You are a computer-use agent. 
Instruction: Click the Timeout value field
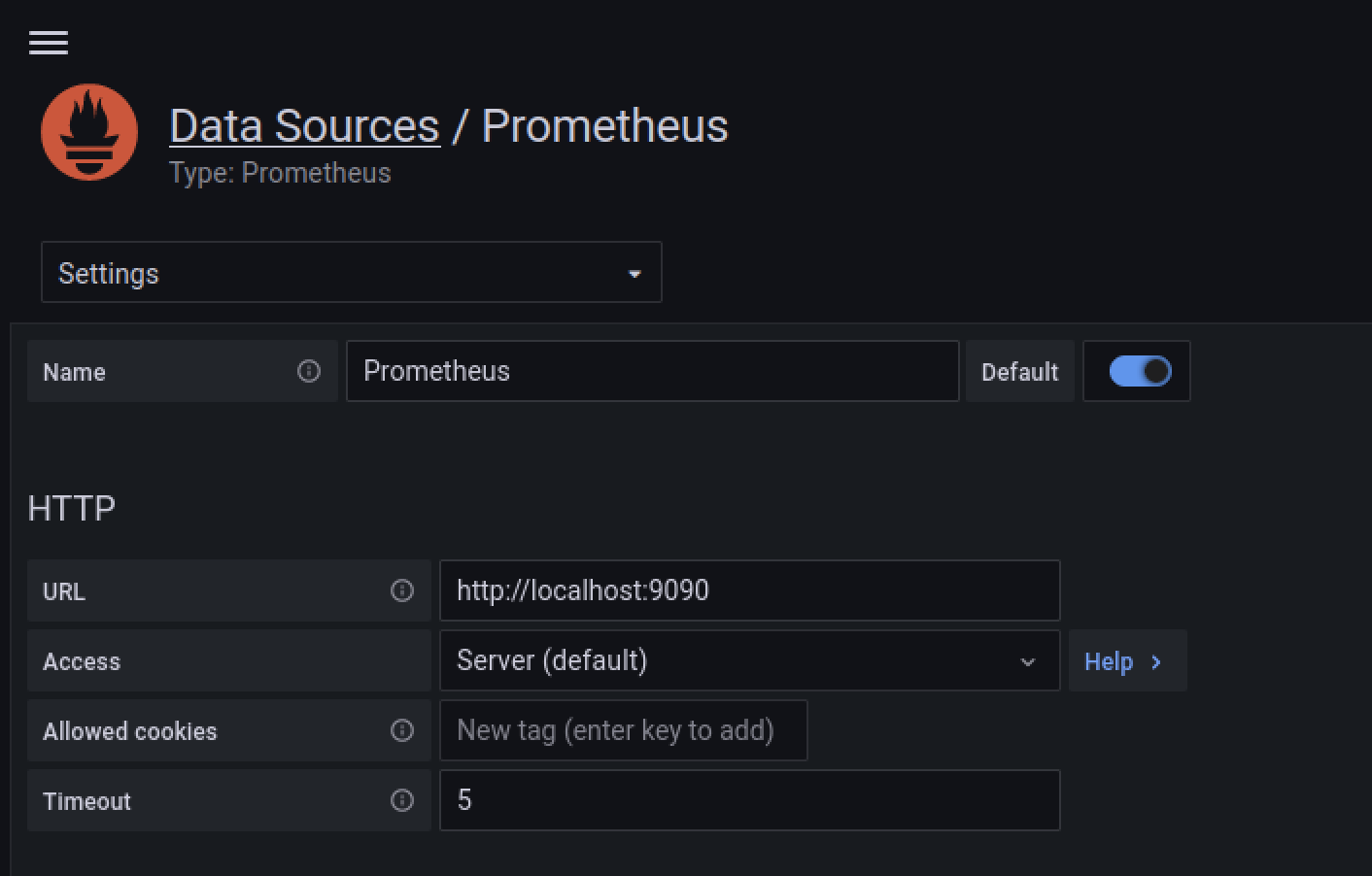(749, 800)
